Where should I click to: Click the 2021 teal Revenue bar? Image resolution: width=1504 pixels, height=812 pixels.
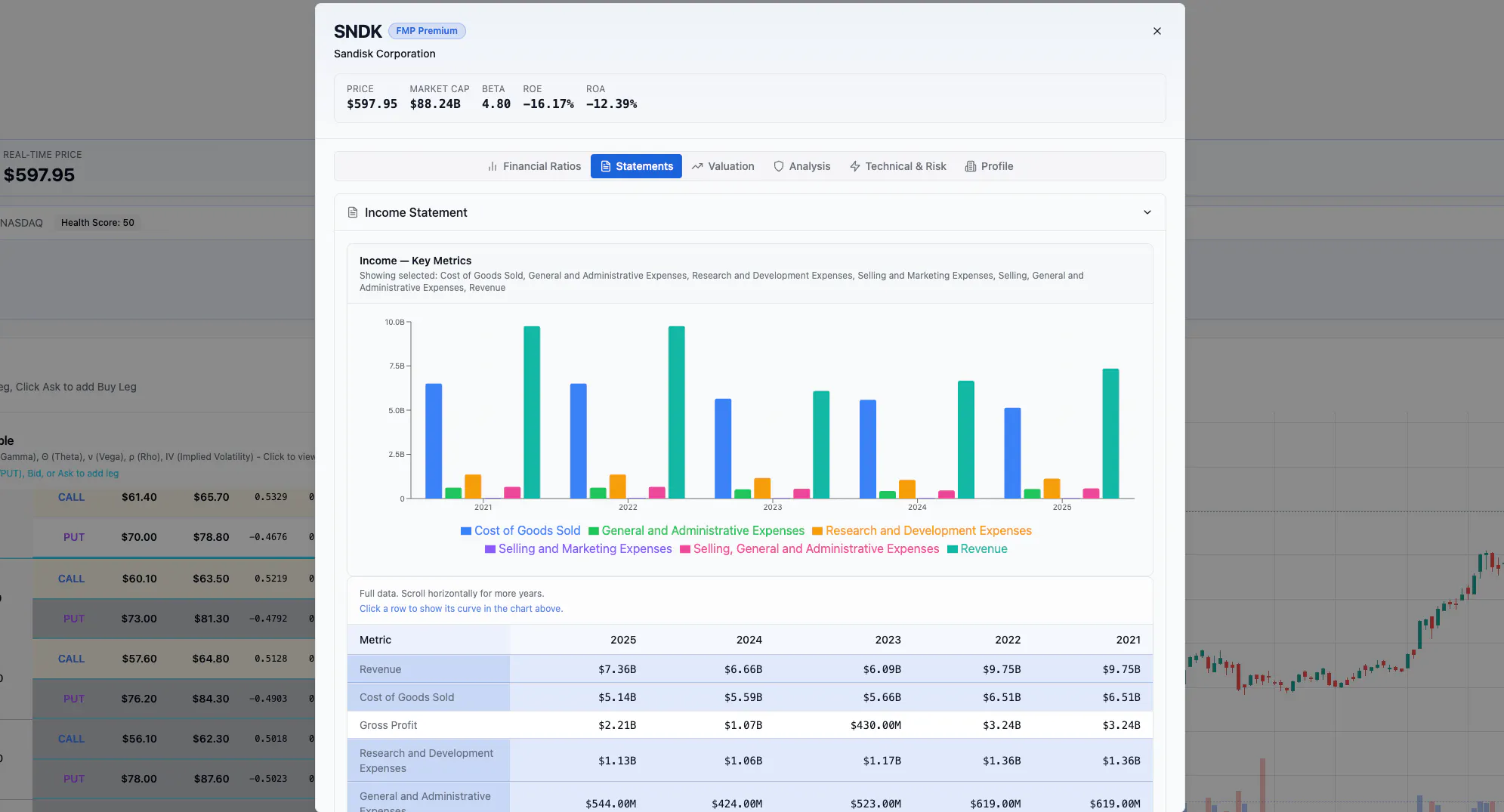pos(532,412)
